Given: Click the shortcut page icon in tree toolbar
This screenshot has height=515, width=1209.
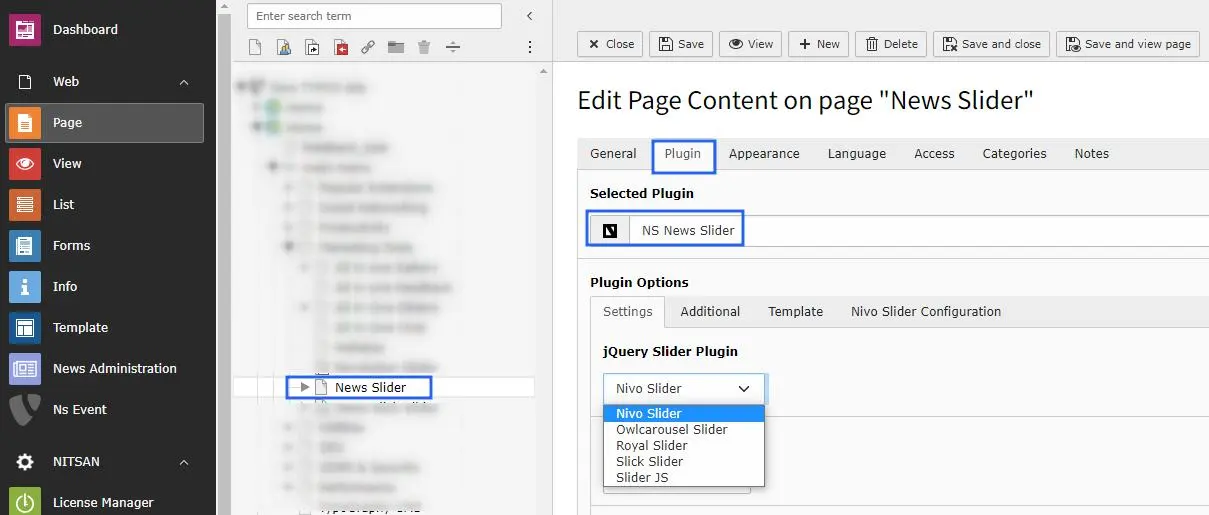Looking at the screenshot, I should pos(312,47).
